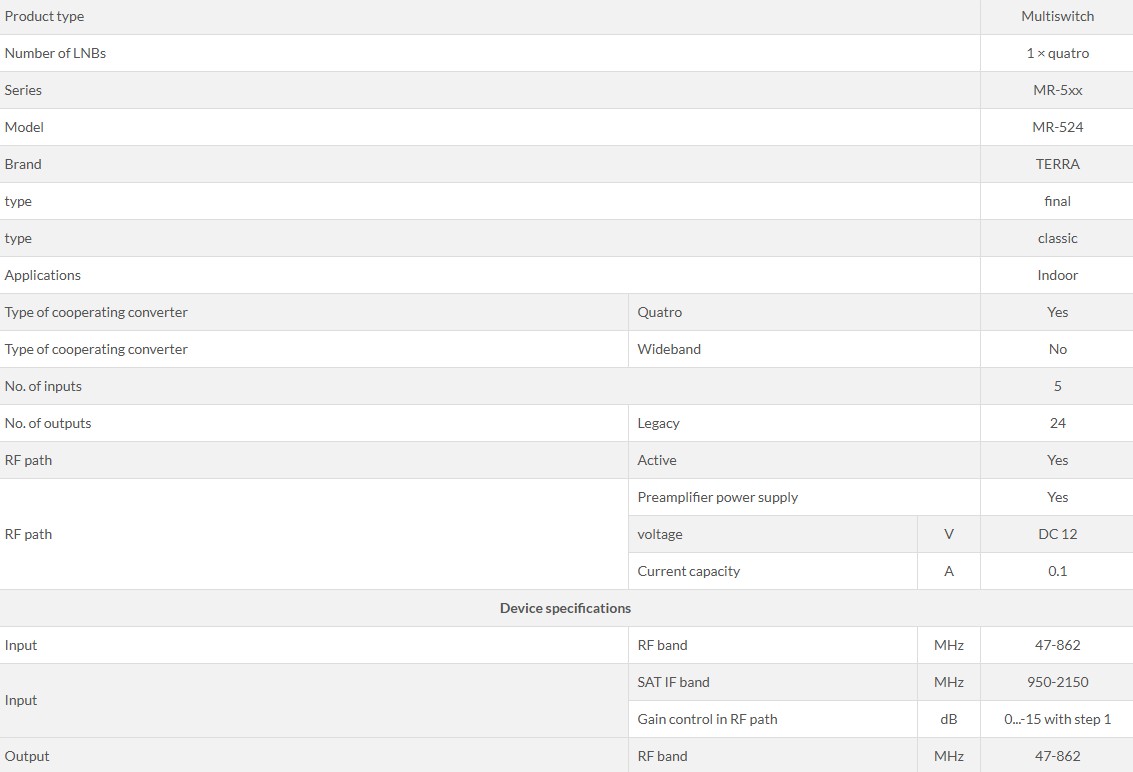The height and width of the screenshot is (772, 1133).
Task: Select the Indoor applications value
Action: coord(1057,275)
